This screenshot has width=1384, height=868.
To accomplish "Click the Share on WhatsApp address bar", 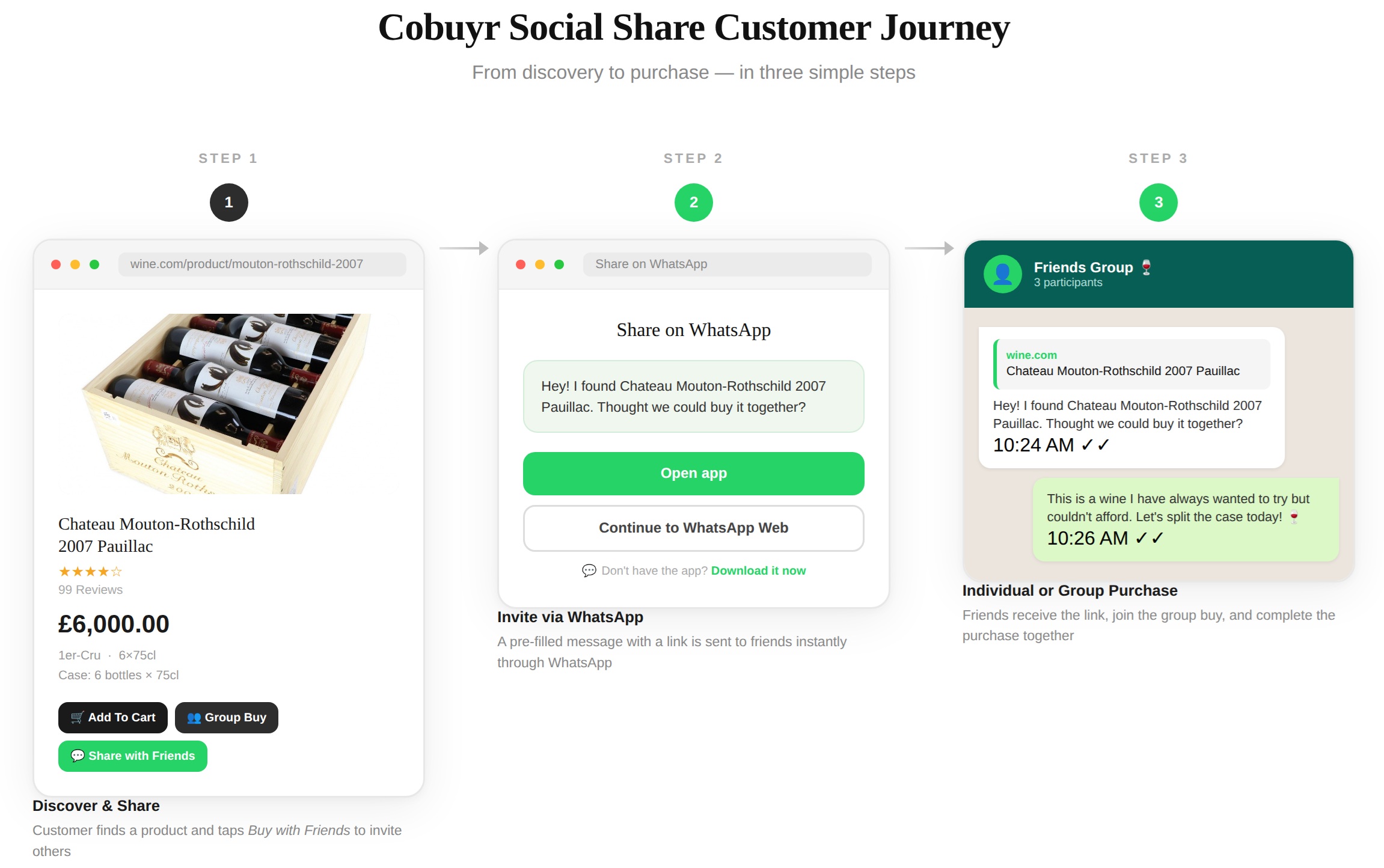I will click(x=726, y=264).
